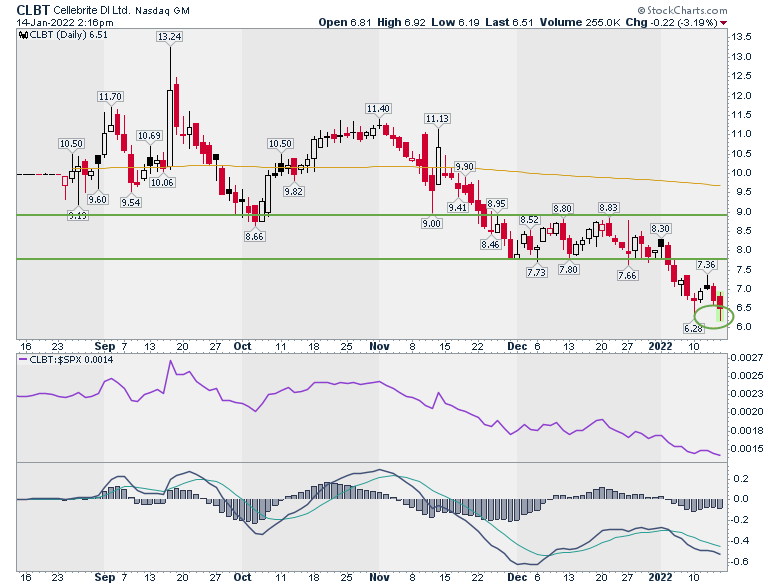780x586 pixels.
Task: Click the 8.66 October low label
Action: click(254, 237)
